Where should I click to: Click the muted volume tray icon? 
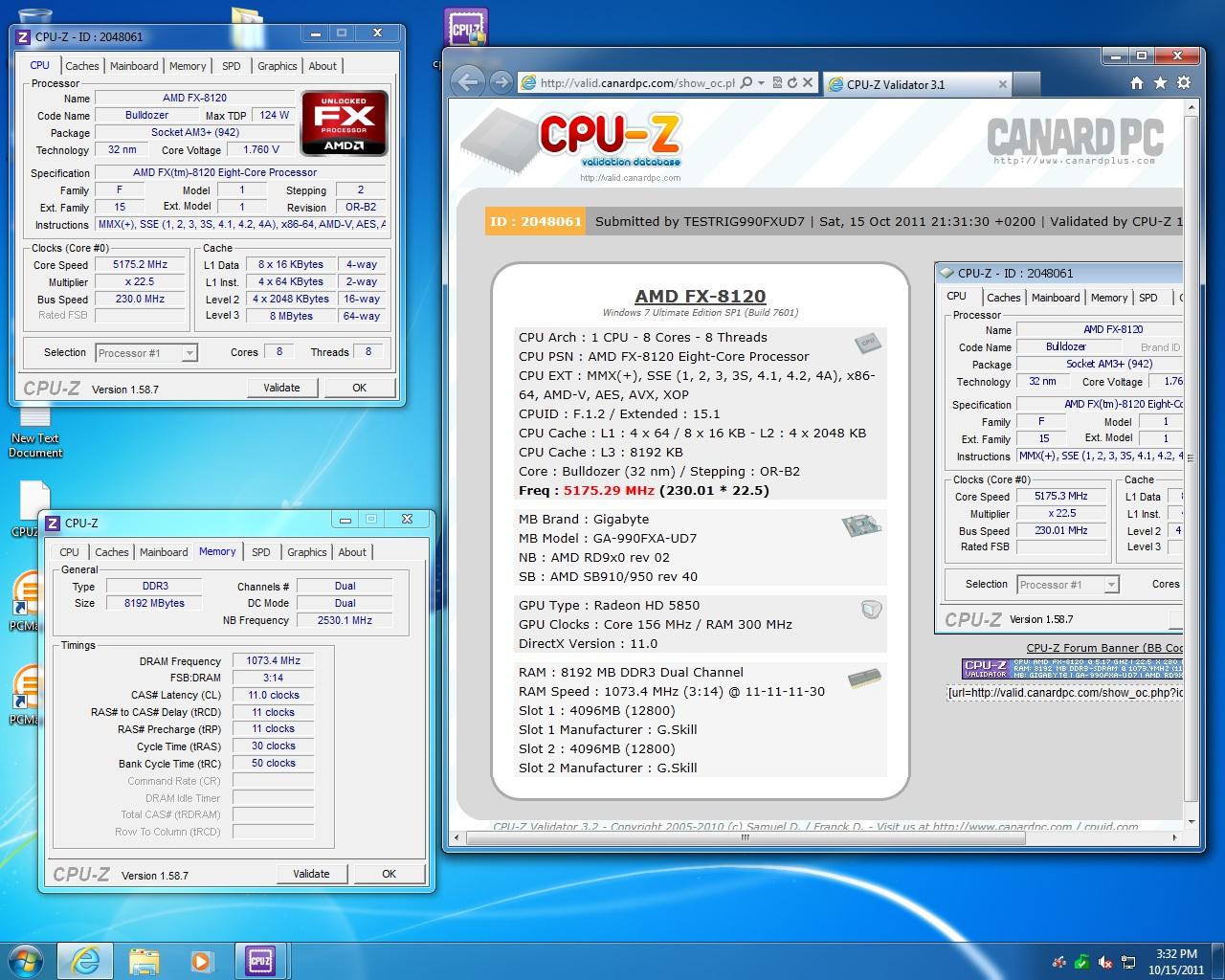[1105, 962]
